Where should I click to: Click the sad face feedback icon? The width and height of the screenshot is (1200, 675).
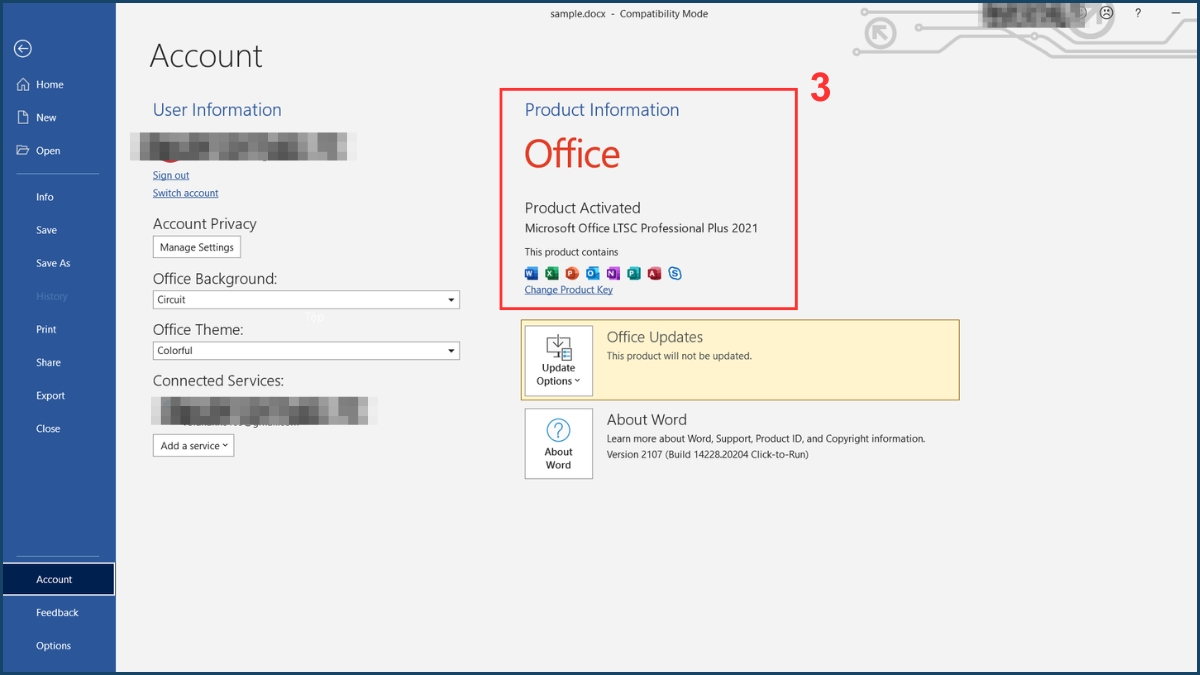tap(1106, 13)
